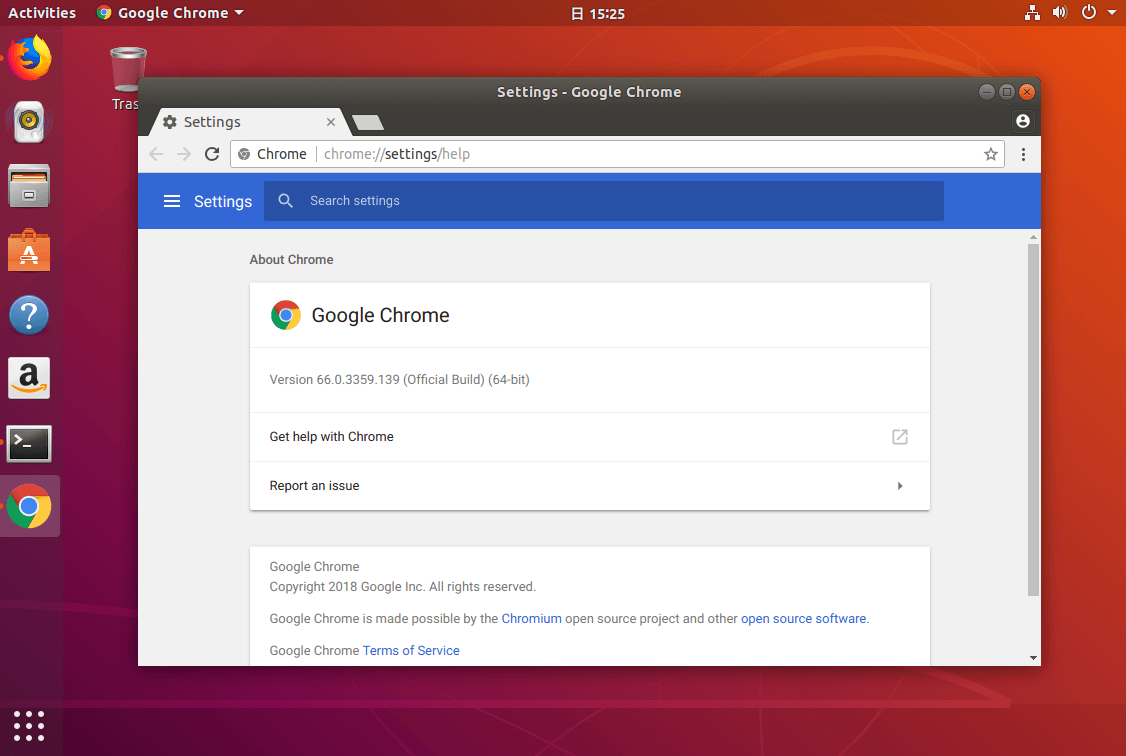
Task: Click the Get help with Chrome row
Action: 589,437
